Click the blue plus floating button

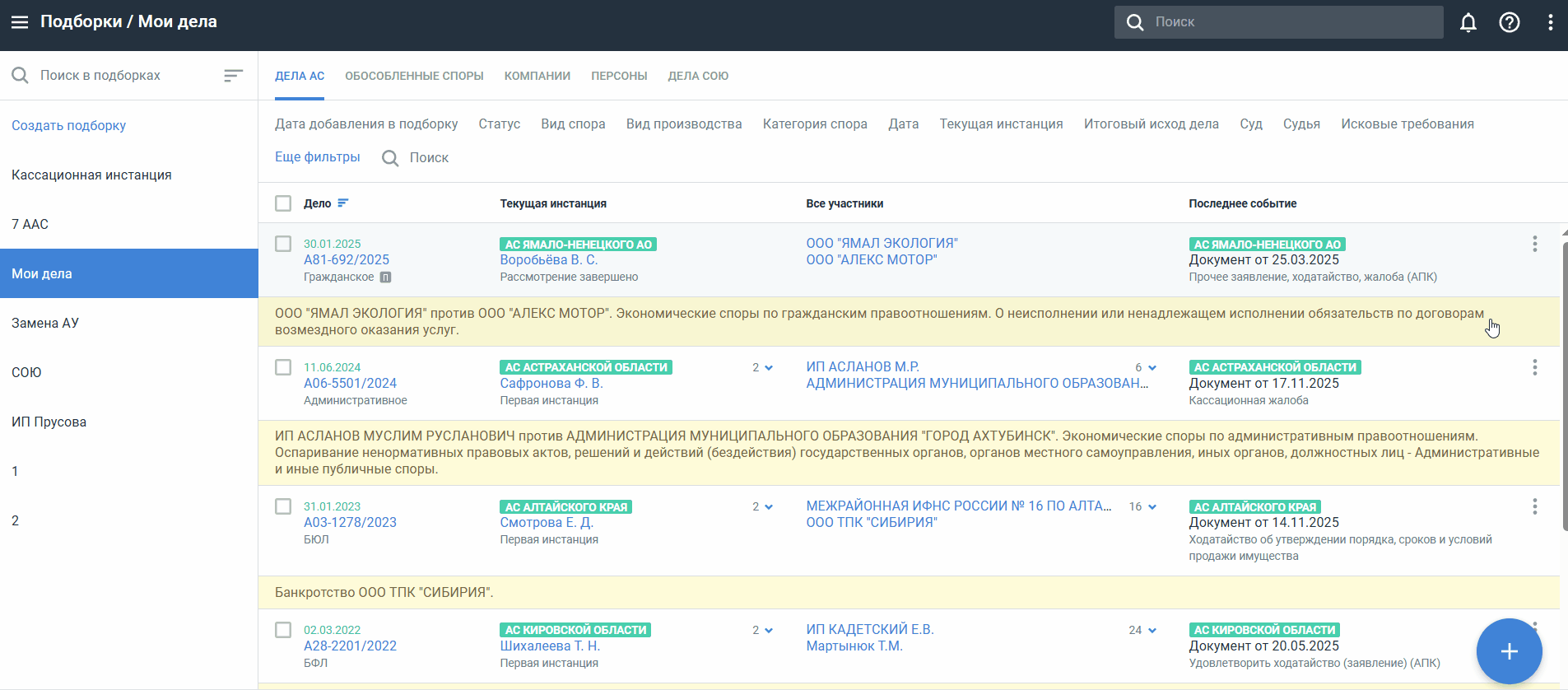(x=1508, y=651)
